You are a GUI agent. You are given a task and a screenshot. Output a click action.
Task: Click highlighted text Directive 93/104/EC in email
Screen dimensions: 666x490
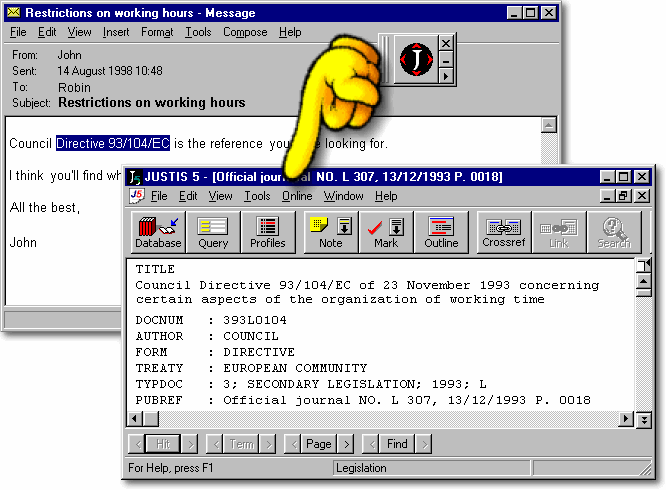pos(113,143)
